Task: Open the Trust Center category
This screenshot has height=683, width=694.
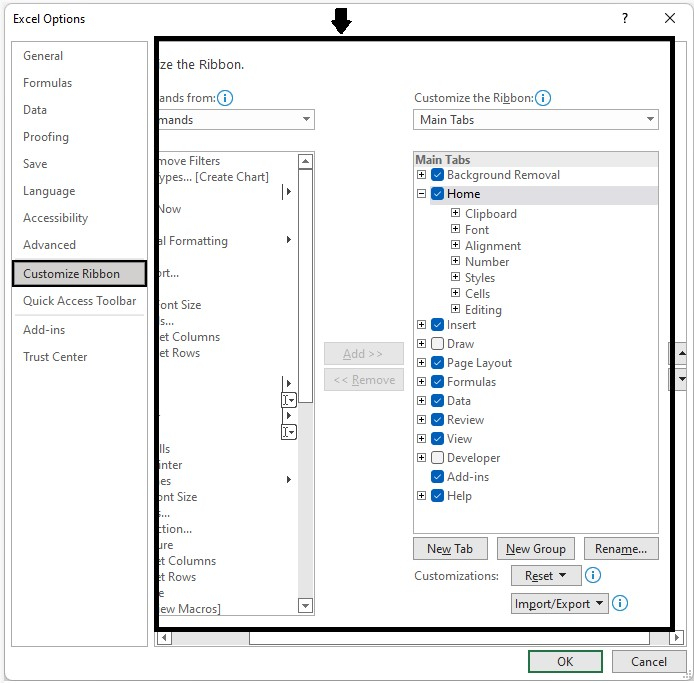Action: 55,357
